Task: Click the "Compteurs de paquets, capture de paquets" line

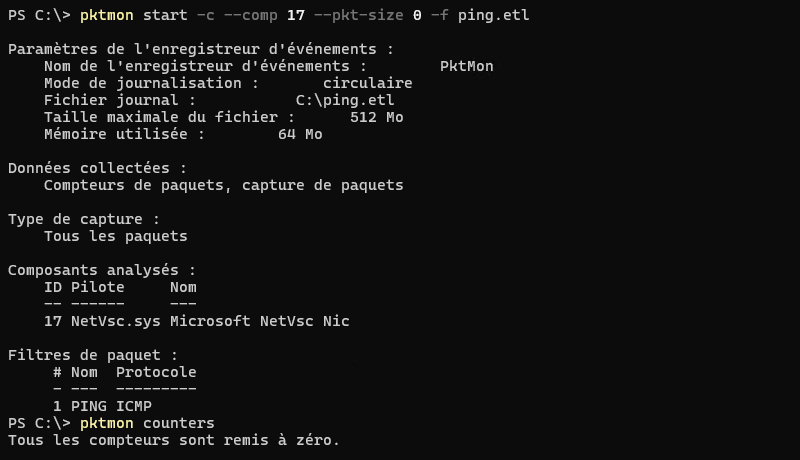Action: pyautogui.click(x=223, y=185)
